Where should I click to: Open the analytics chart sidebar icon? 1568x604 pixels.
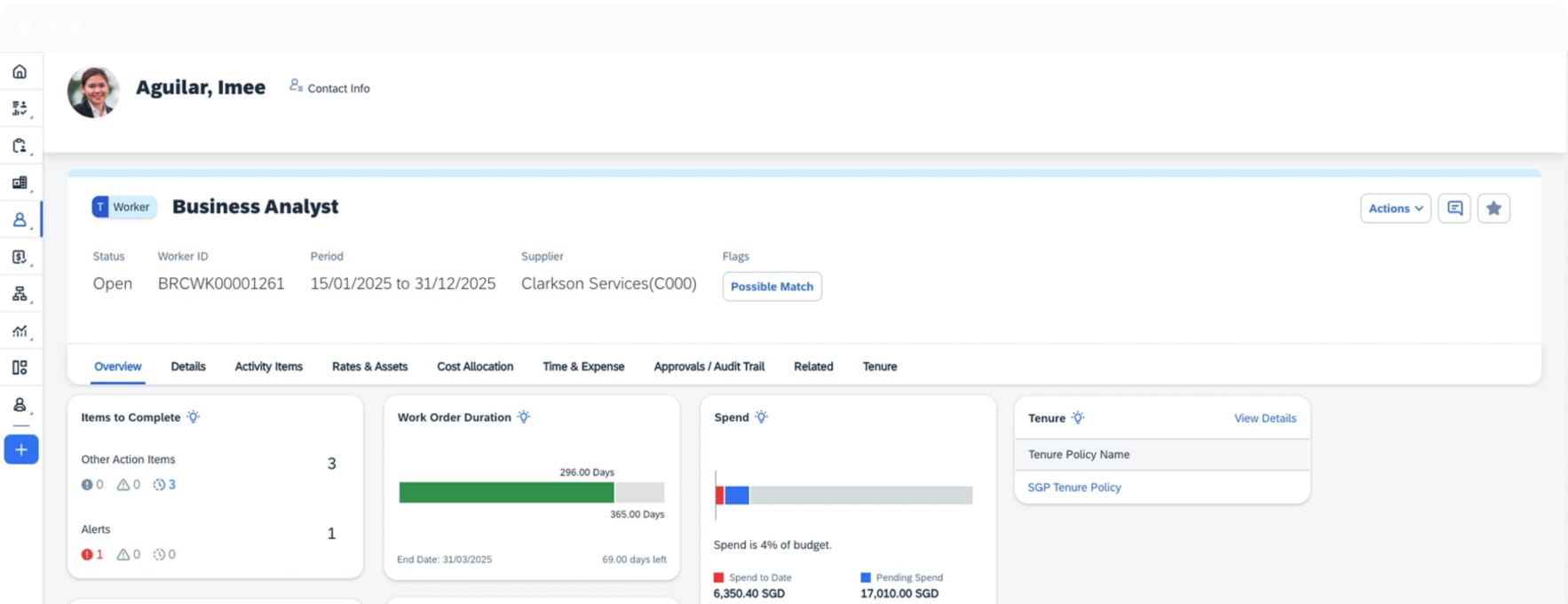tap(20, 331)
